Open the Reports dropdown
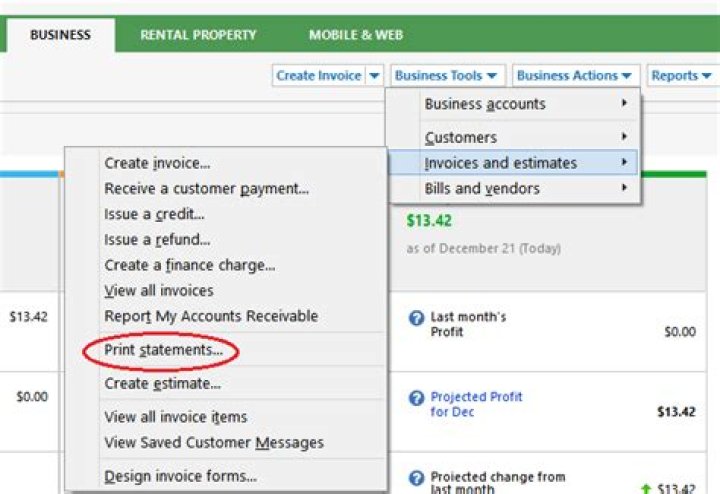The image size is (720, 494). (x=681, y=76)
